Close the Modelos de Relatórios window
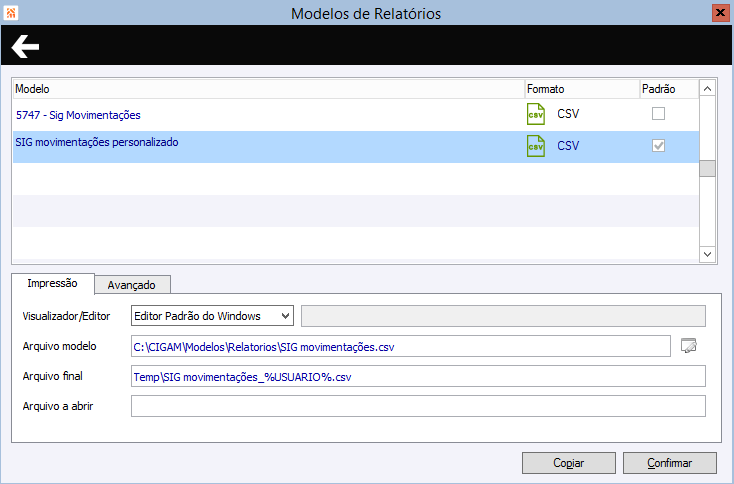Image resolution: width=734 pixels, height=484 pixels. (720, 13)
